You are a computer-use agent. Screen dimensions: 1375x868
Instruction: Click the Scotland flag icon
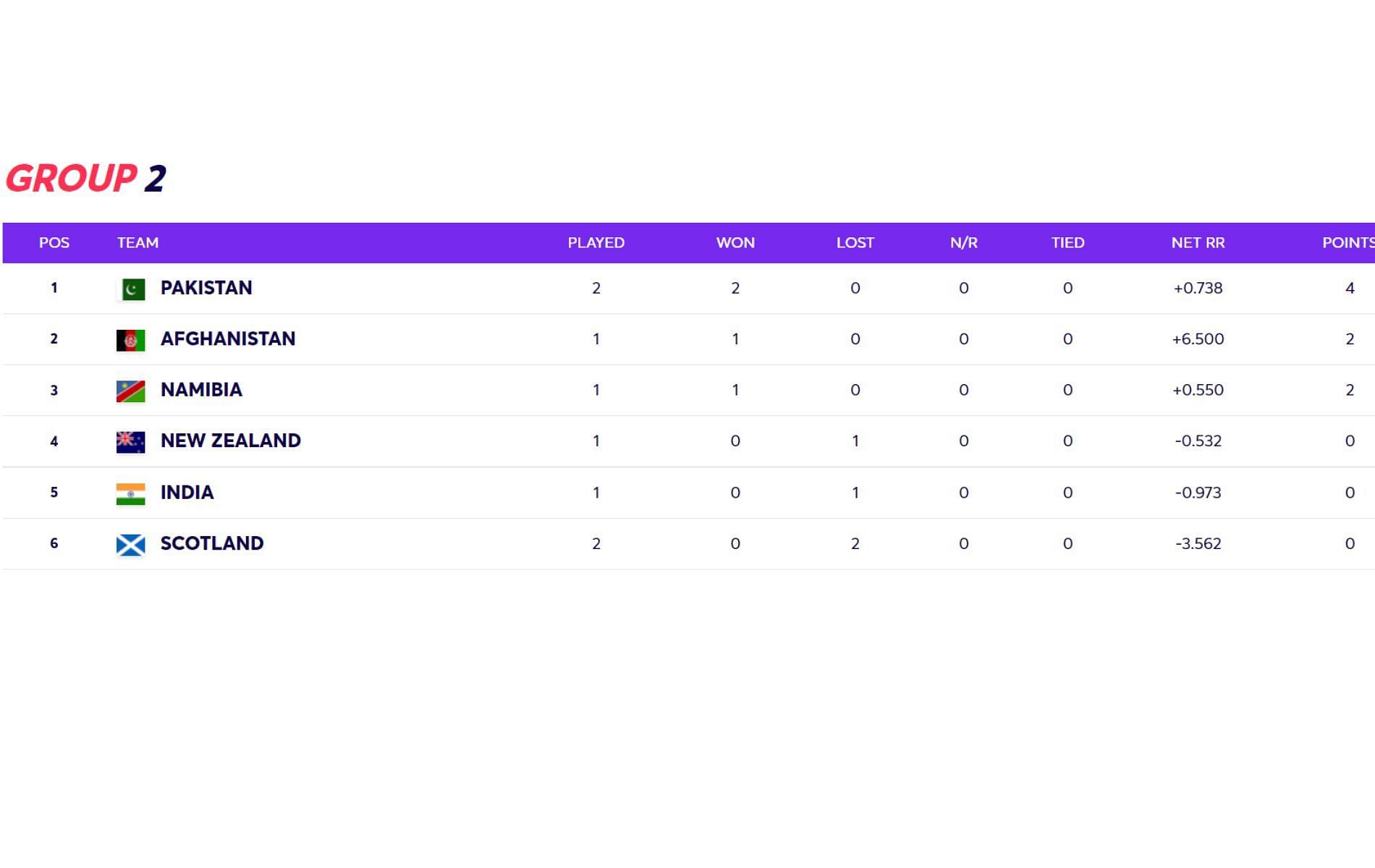click(131, 545)
